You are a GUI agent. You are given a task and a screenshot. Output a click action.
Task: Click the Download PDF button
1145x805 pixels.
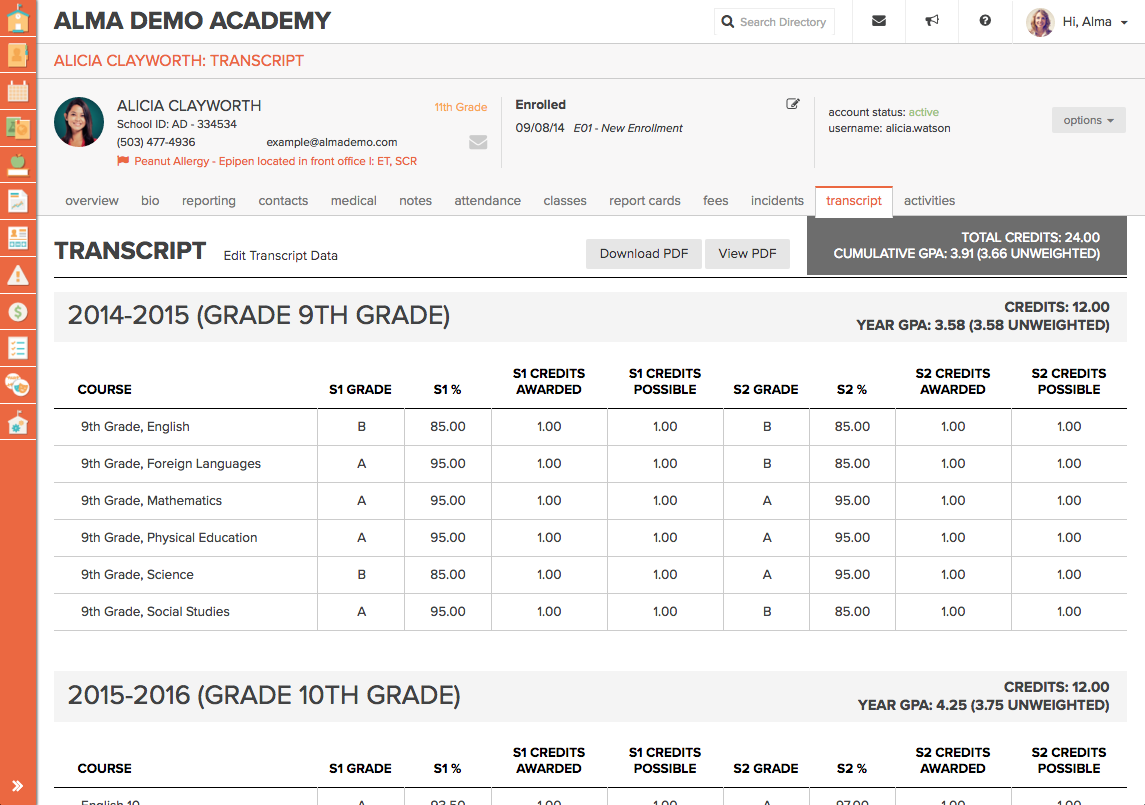pos(643,254)
